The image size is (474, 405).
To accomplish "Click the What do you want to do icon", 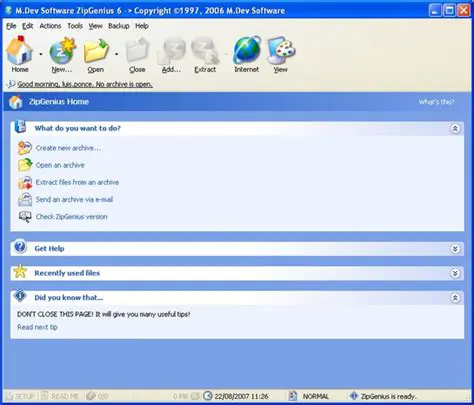I will point(20,127).
